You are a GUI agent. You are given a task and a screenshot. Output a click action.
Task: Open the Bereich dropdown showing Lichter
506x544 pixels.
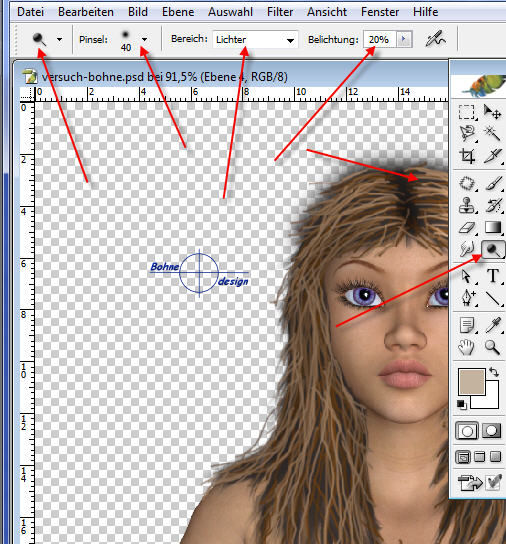click(255, 40)
